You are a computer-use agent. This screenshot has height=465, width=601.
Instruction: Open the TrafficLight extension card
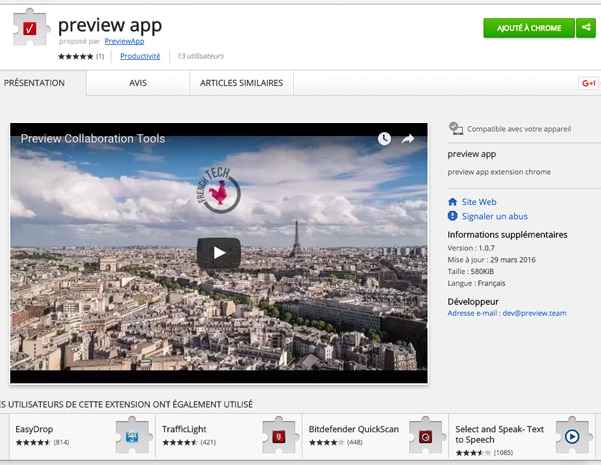pyautogui.click(x=229, y=436)
